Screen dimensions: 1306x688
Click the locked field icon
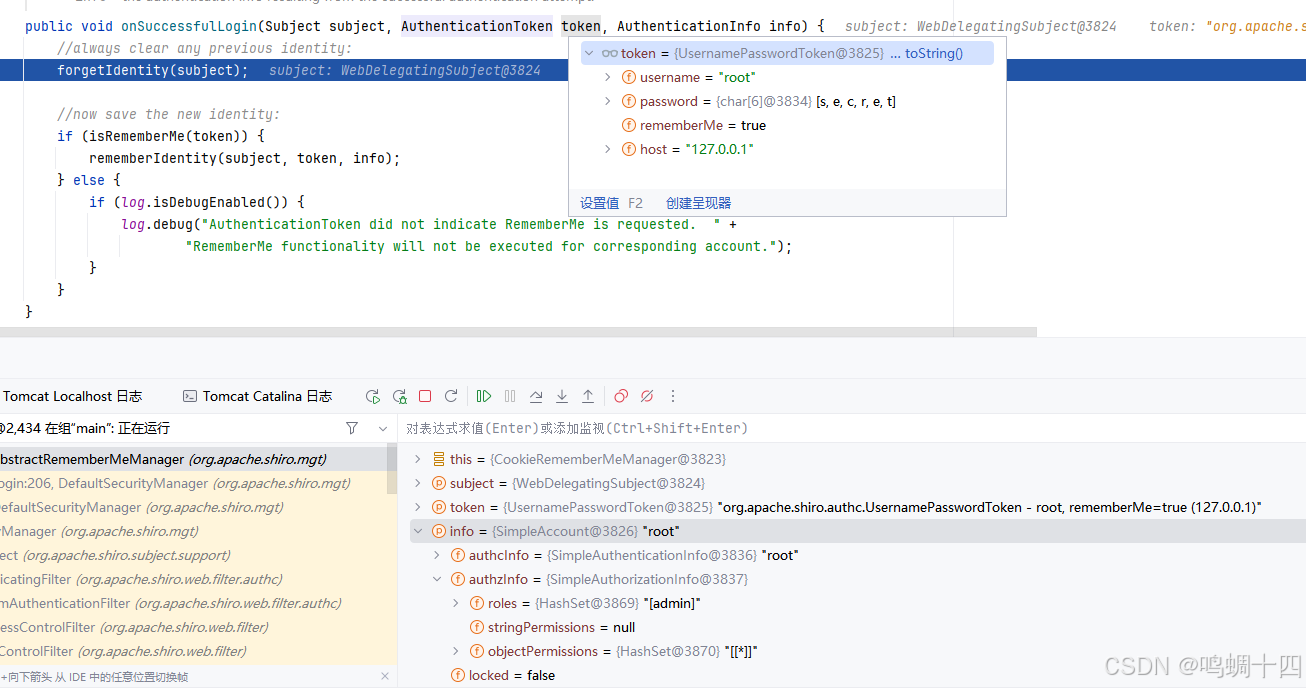click(458, 675)
